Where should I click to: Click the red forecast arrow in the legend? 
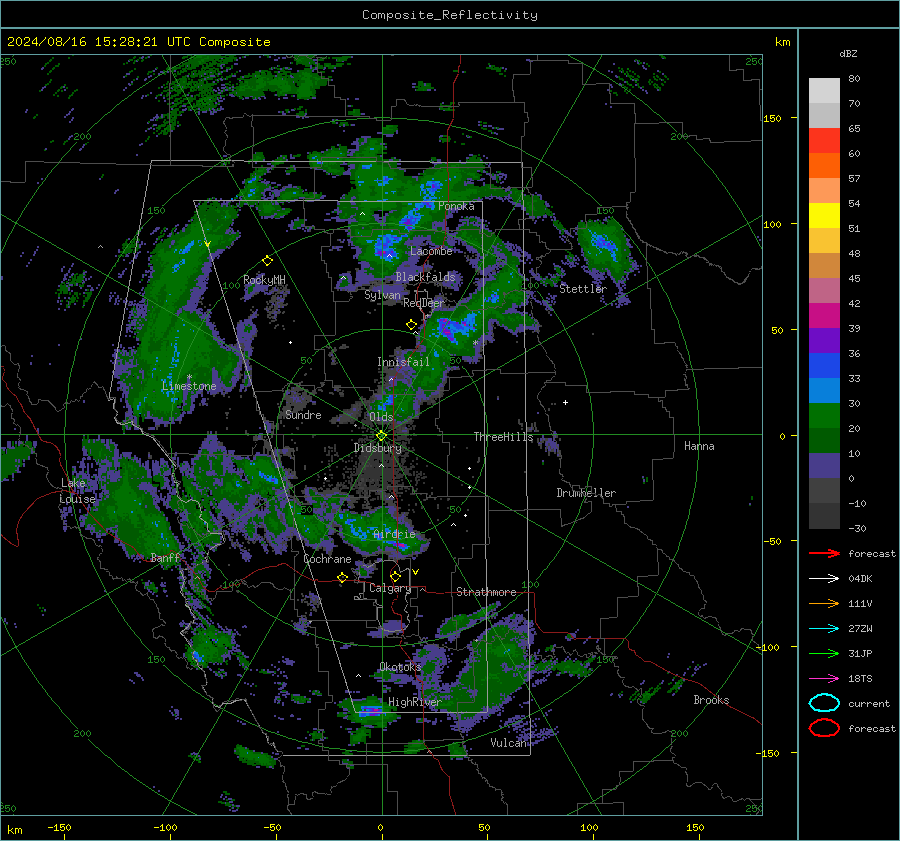(824, 553)
